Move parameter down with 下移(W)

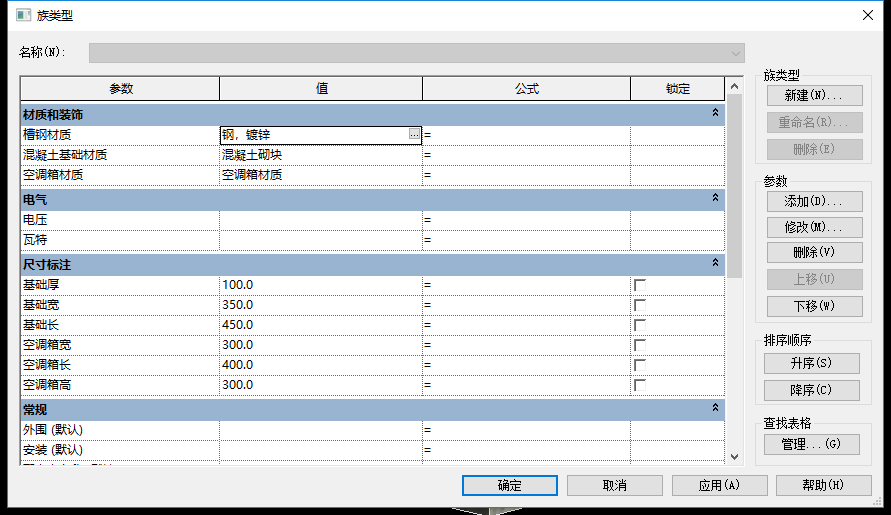[814, 306]
